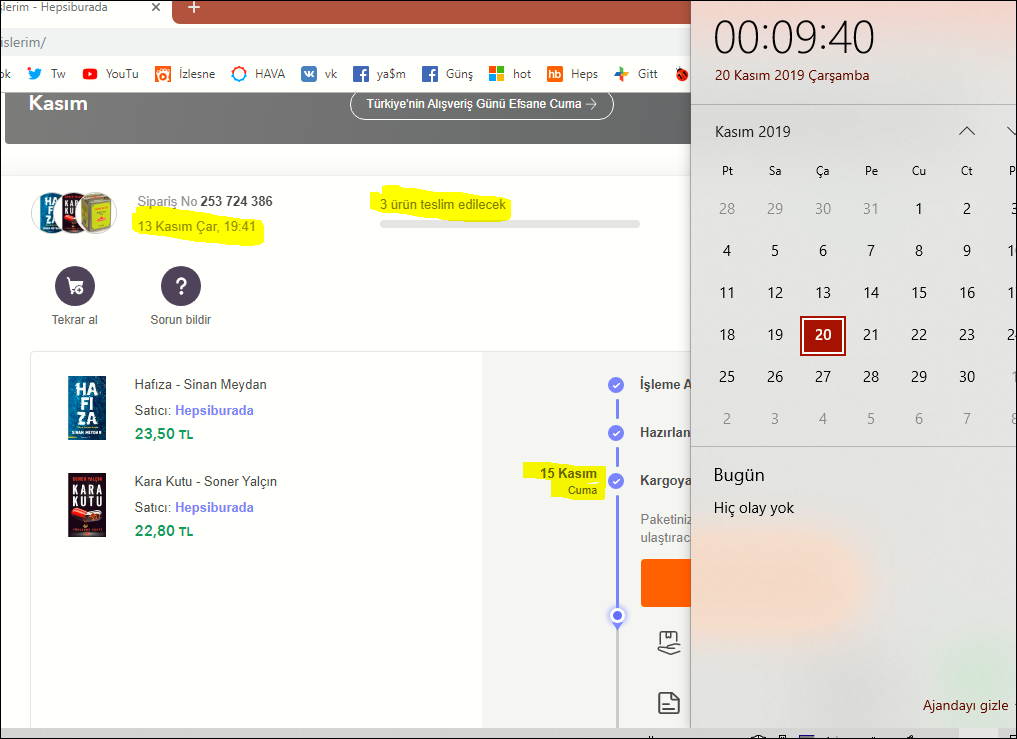Click the ladybug bookmark icon
Screen dimensions: 1017x739
pos(681,74)
